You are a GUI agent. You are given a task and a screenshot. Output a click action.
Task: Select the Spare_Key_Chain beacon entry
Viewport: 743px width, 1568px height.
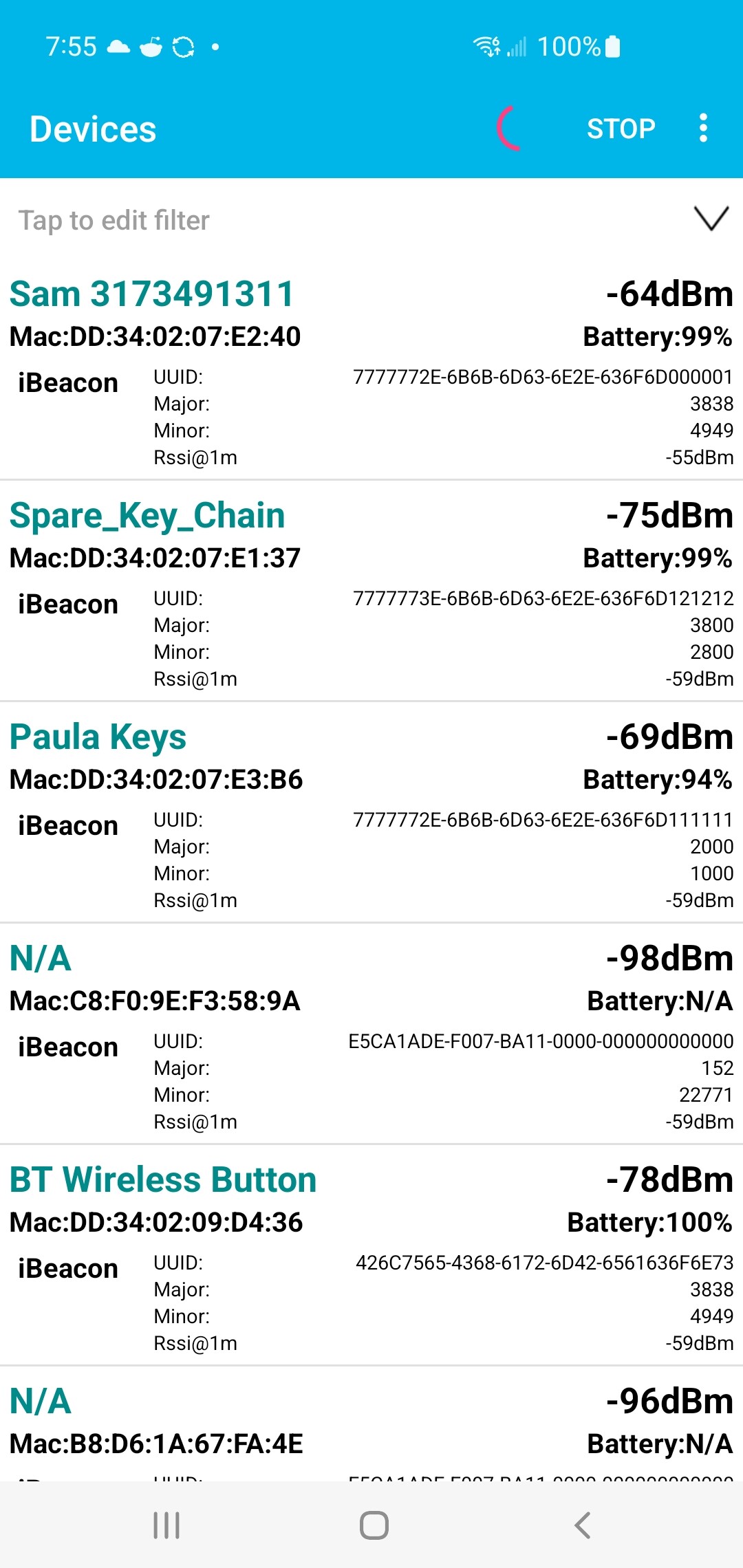pos(147,516)
